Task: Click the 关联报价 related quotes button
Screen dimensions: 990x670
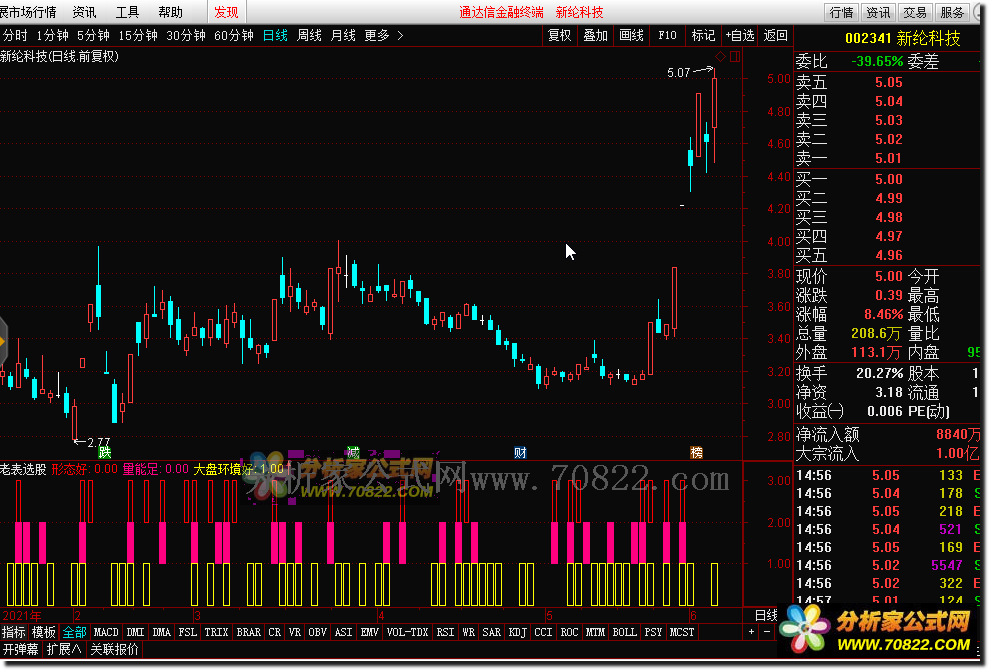Action: 114,649
